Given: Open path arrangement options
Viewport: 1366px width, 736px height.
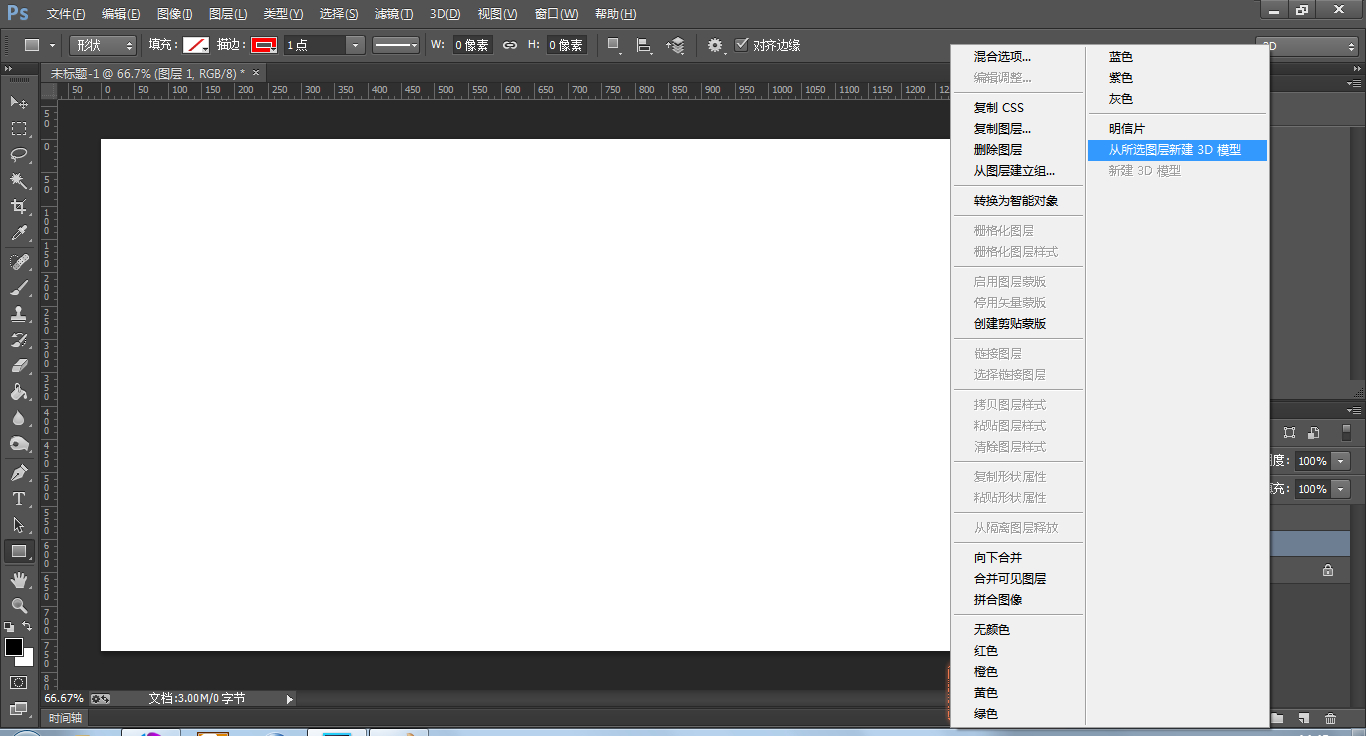Looking at the screenshot, I should pyautogui.click(x=675, y=45).
